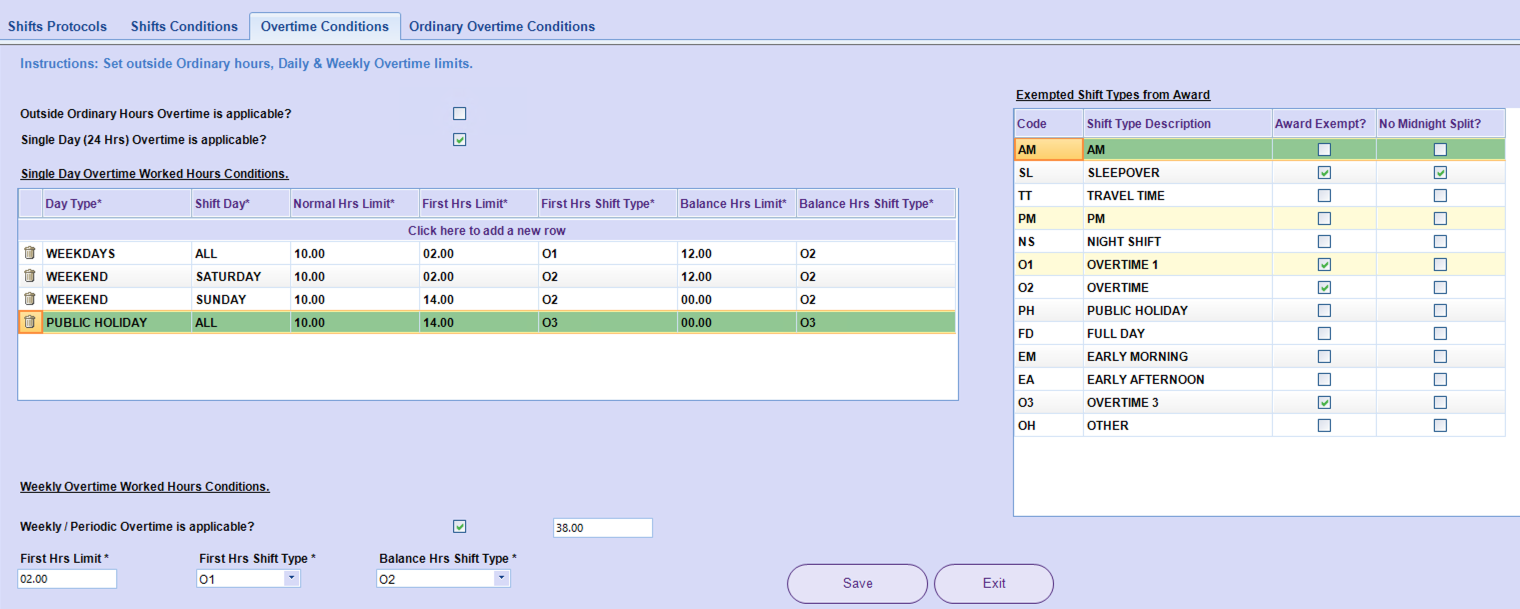Expand the Balance Hrs Shift Type dropdown
The height and width of the screenshot is (609, 1520).
coord(501,579)
